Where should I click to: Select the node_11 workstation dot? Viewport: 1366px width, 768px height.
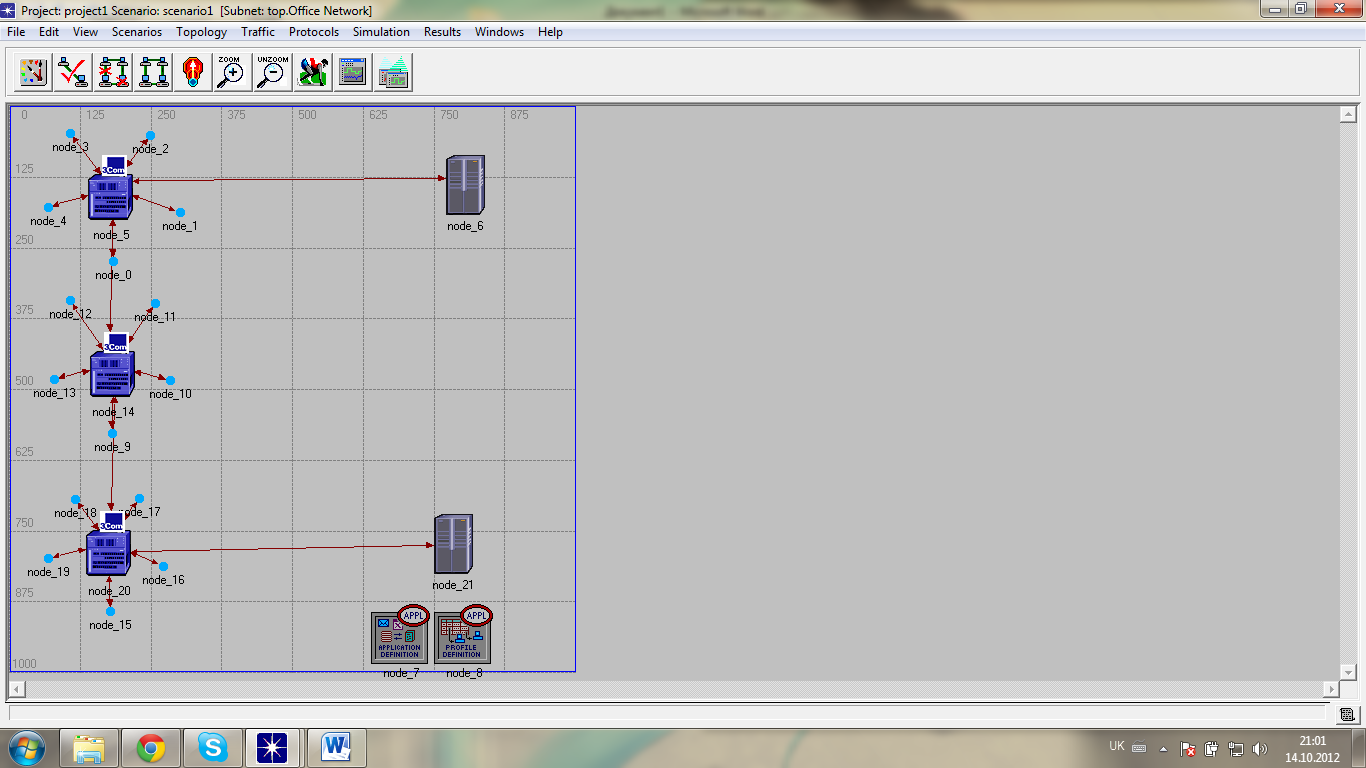154,303
